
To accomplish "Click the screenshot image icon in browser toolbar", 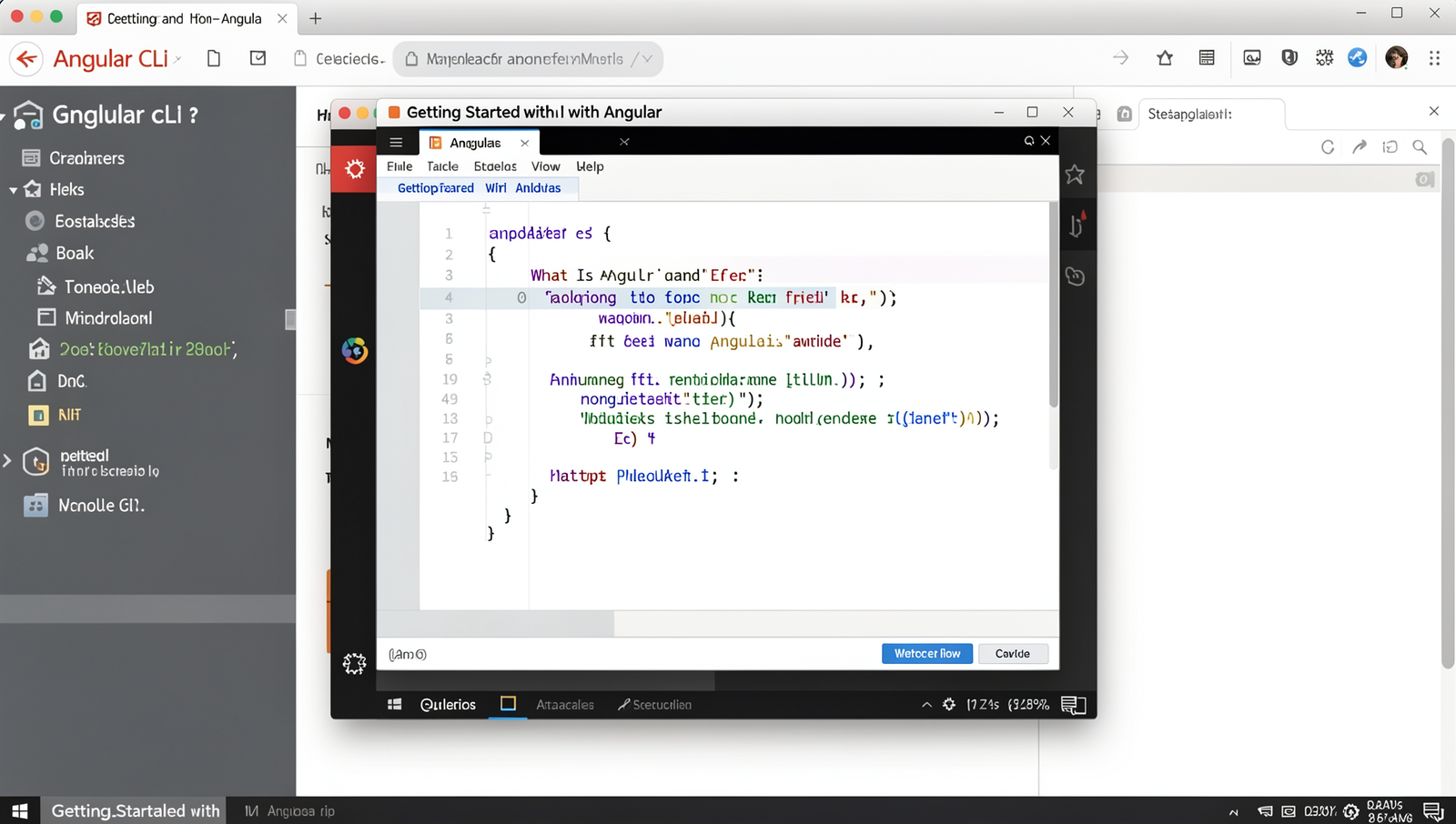I will click(1252, 58).
